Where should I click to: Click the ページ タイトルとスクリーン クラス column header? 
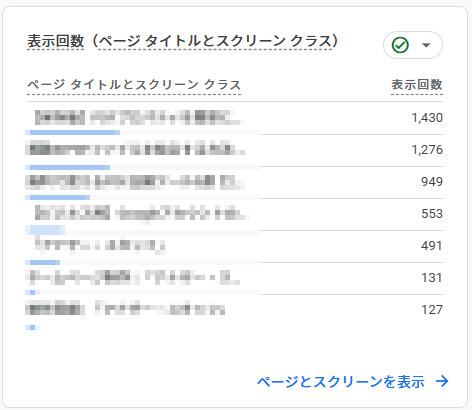(x=134, y=85)
